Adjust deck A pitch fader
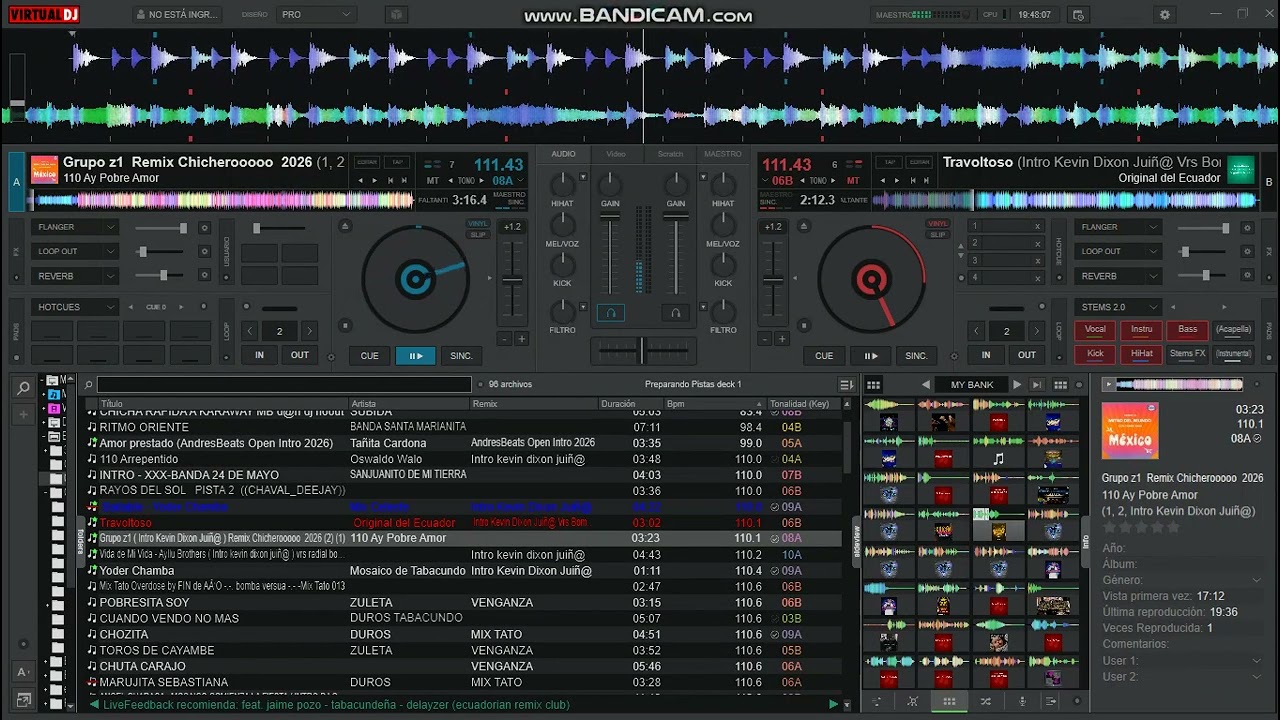 pos(512,281)
